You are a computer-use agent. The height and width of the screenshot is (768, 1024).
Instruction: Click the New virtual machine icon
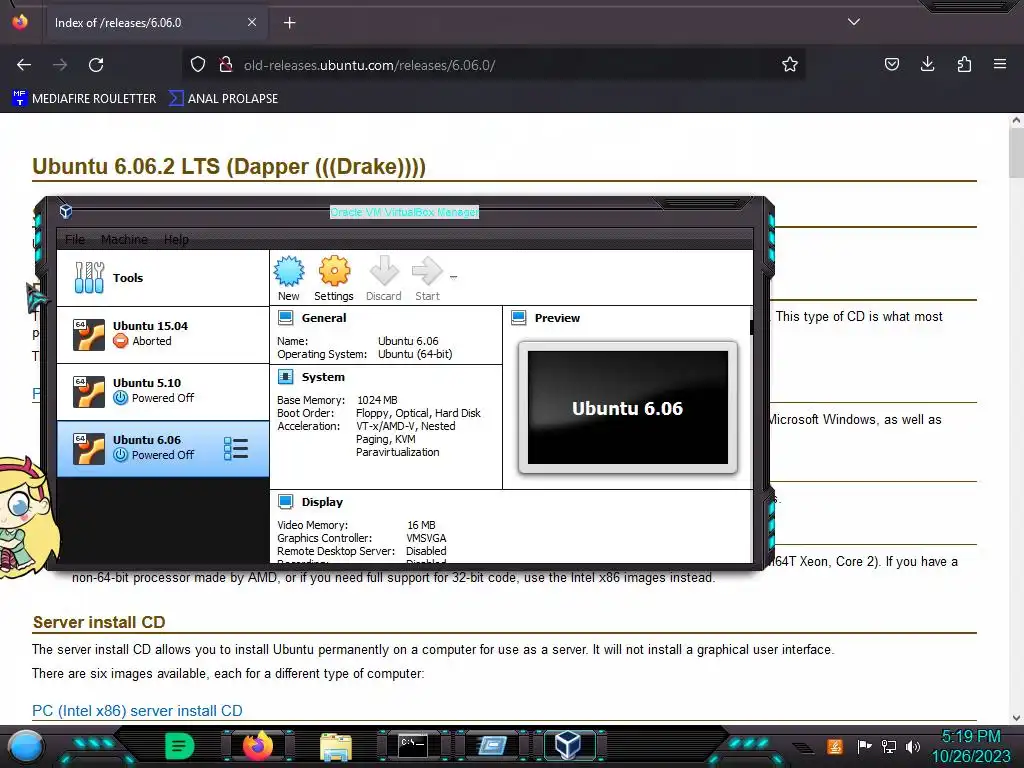click(289, 278)
